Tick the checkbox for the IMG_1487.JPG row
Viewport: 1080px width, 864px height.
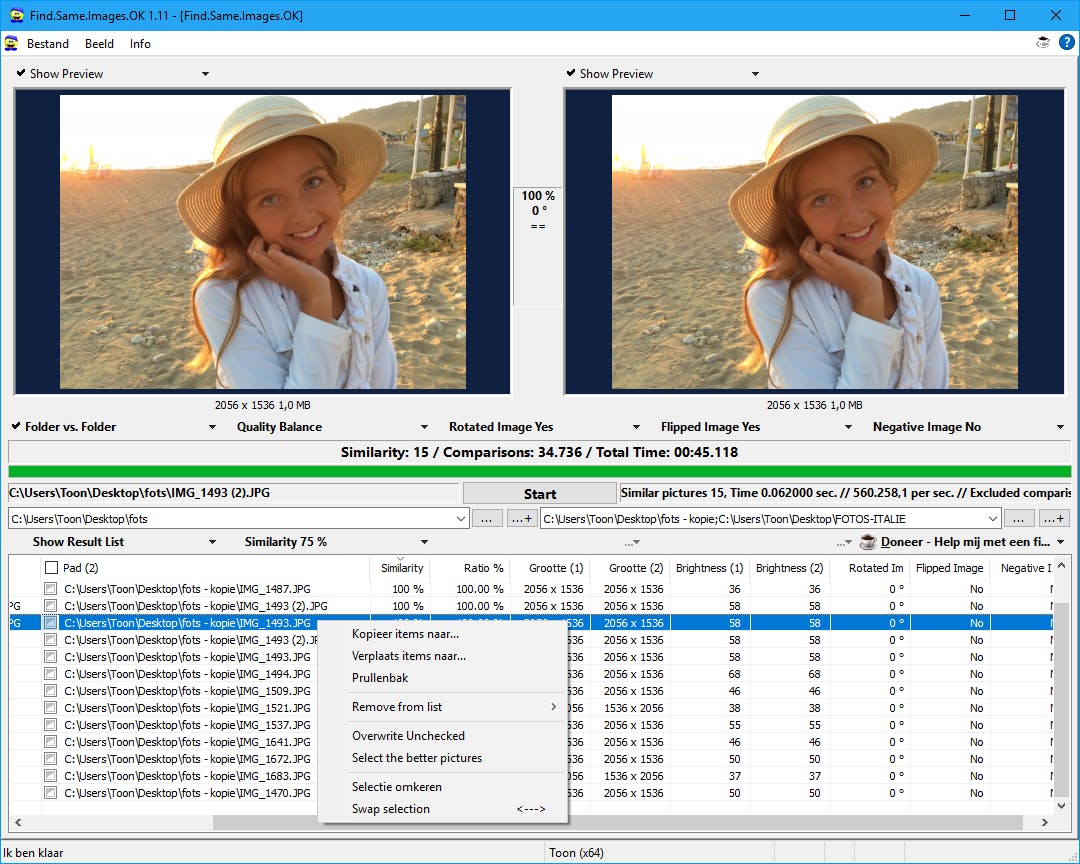(x=51, y=589)
